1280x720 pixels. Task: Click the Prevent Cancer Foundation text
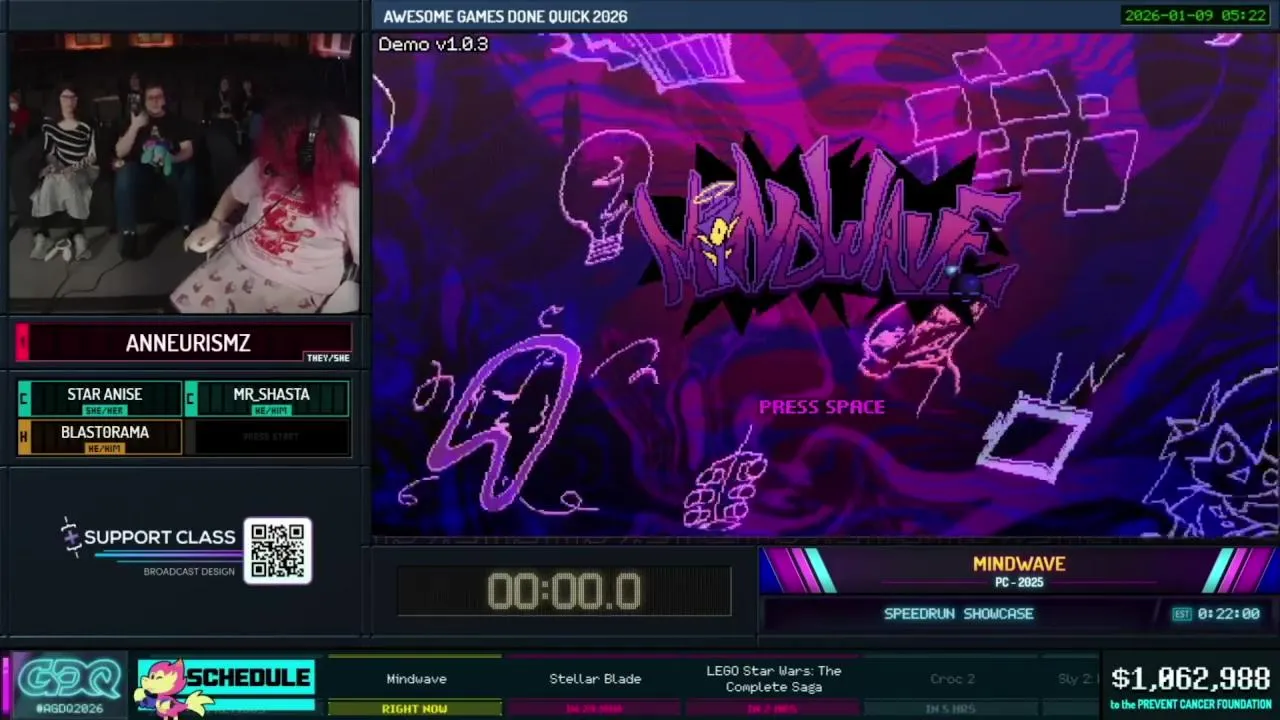point(1191,705)
